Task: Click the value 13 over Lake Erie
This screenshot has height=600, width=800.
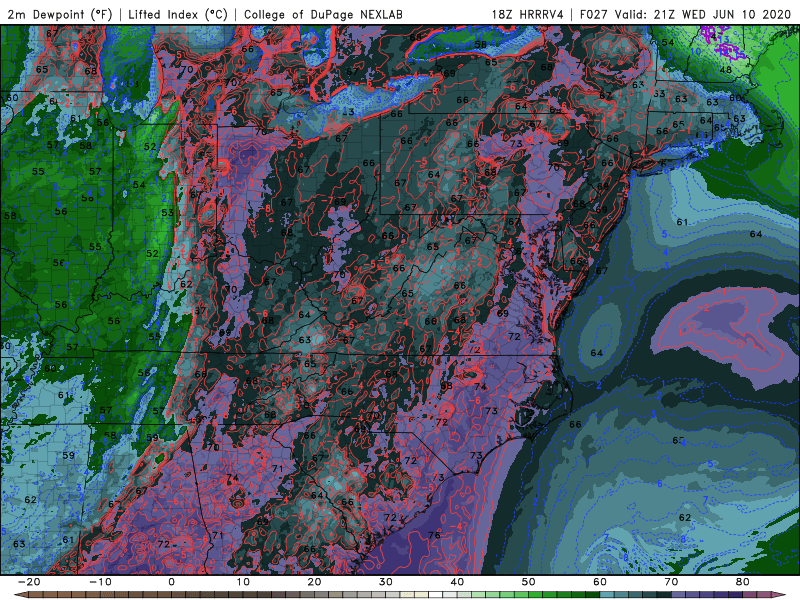Action: (x=348, y=112)
